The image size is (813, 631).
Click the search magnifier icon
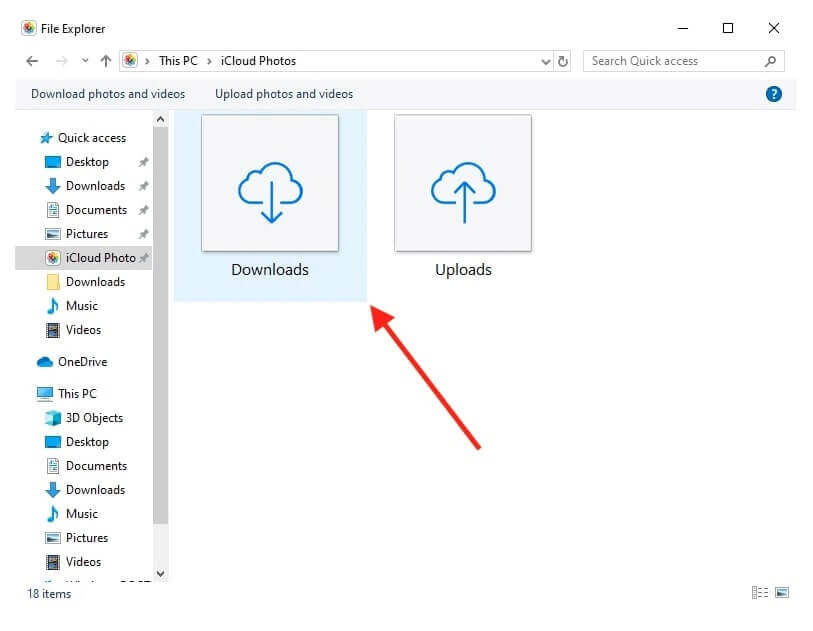(x=770, y=61)
